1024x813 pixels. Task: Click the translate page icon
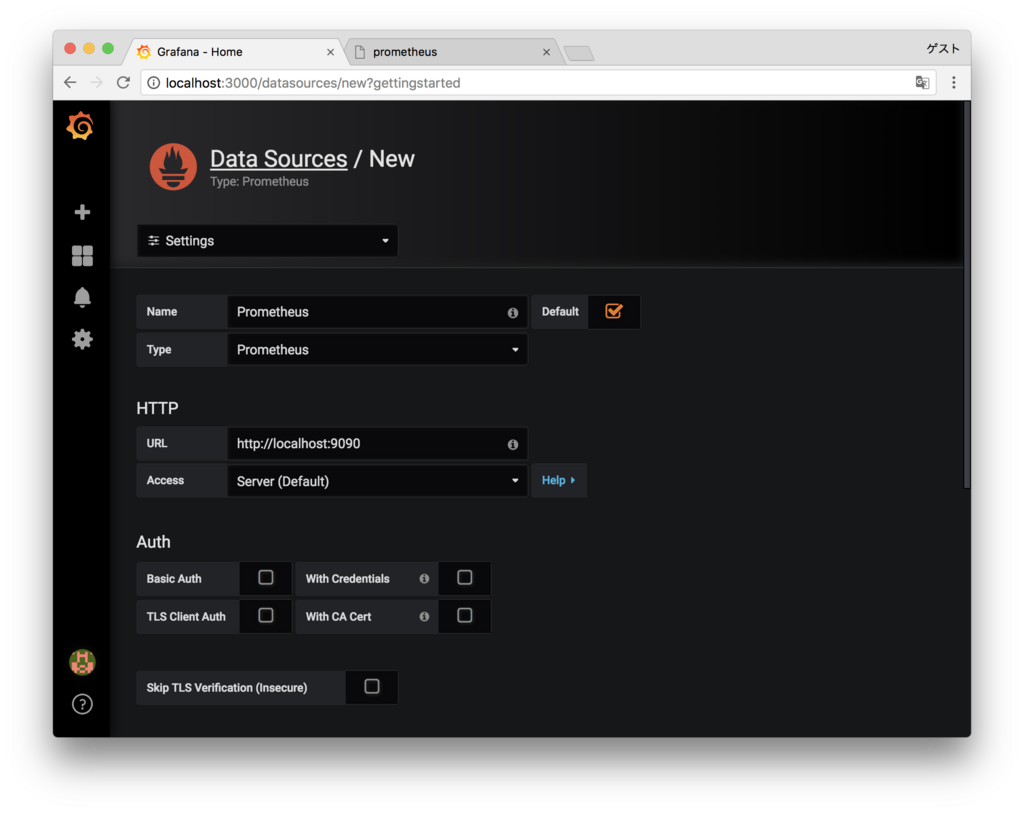pyautogui.click(x=922, y=82)
